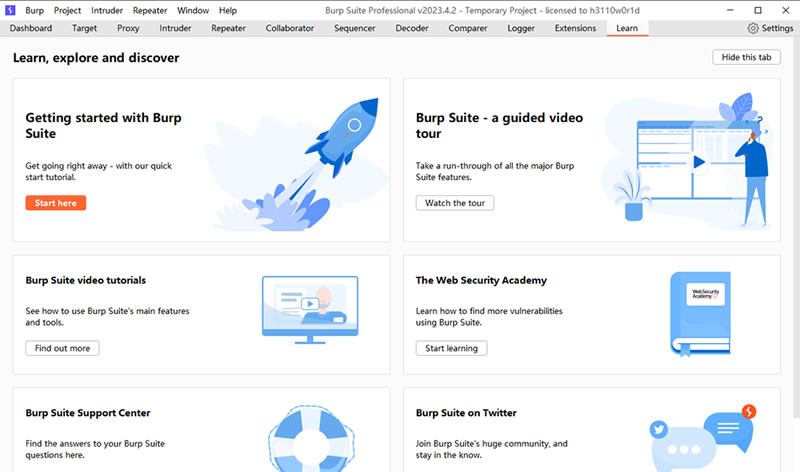Click the Burp Suite - a guided video tour heading
Viewport: 800px width, 472px height.
(x=499, y=126)
